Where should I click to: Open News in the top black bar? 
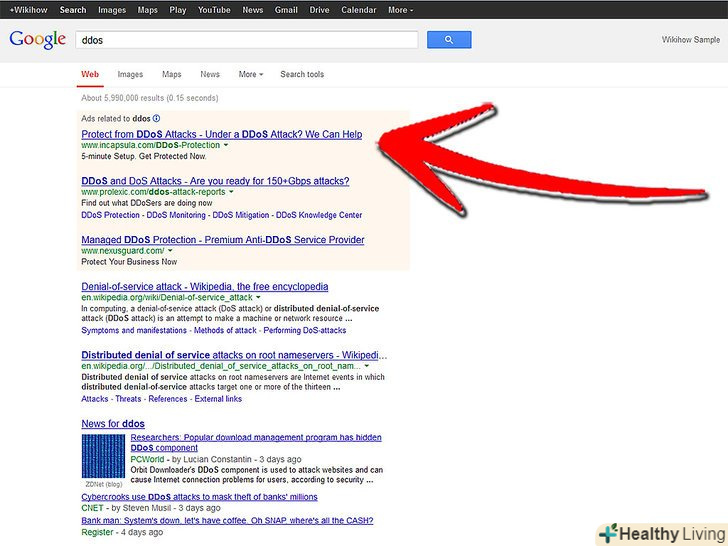click(253, 10)
